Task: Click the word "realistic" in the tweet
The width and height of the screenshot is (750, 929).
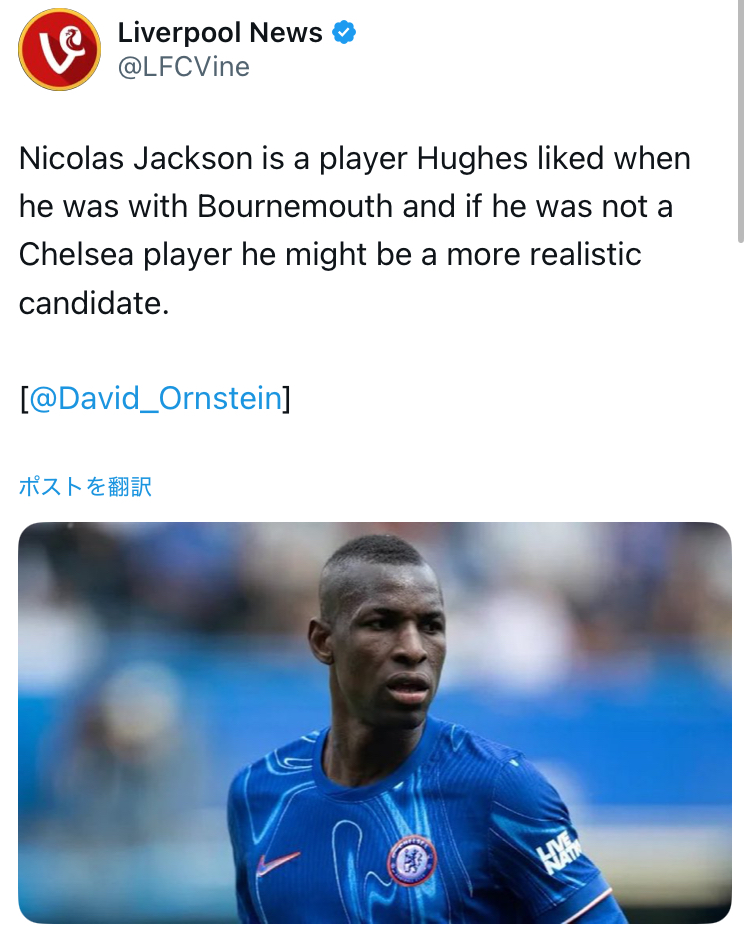Action: pos(584,254)
